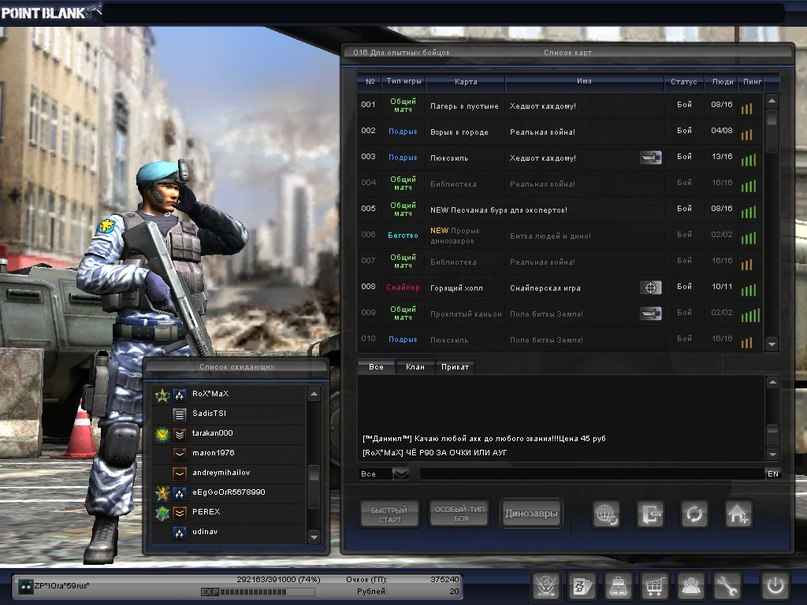807x605 pixels.
Task: Refresh the room list
Action: tap(693, 514)
